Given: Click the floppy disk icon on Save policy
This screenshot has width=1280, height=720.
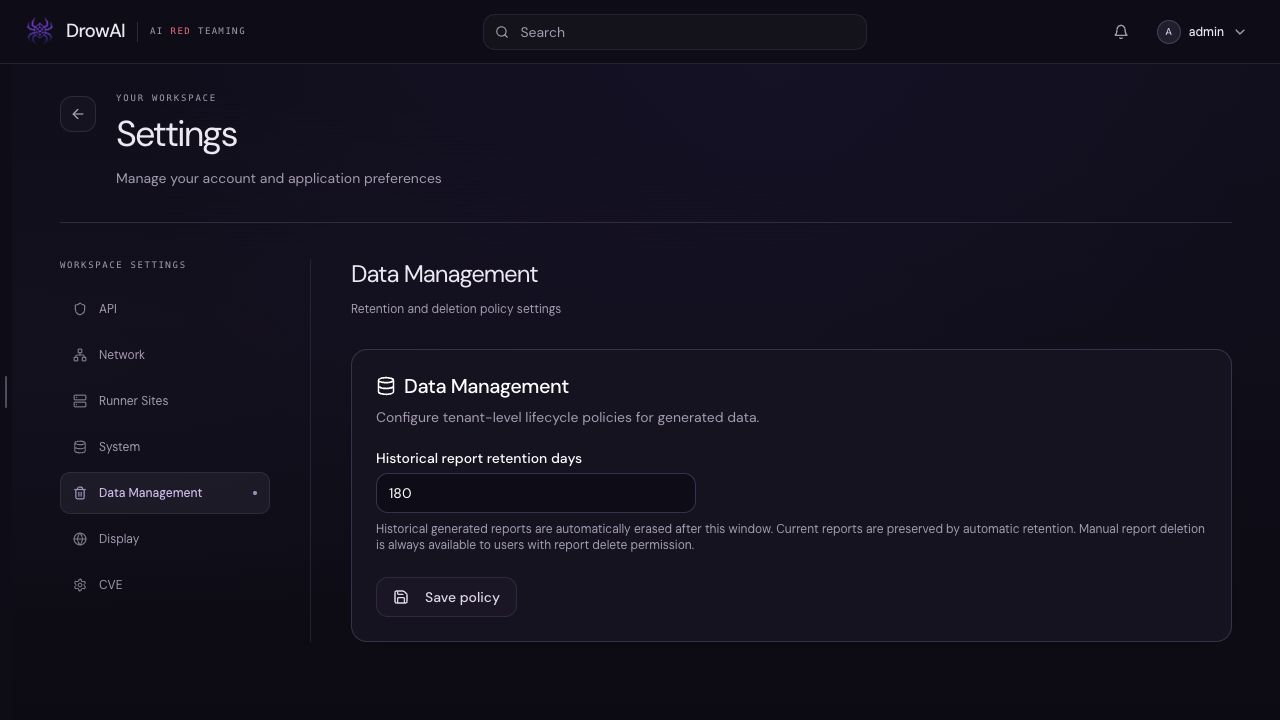Looking at the screenshot, I should click(x=401, y=597).
